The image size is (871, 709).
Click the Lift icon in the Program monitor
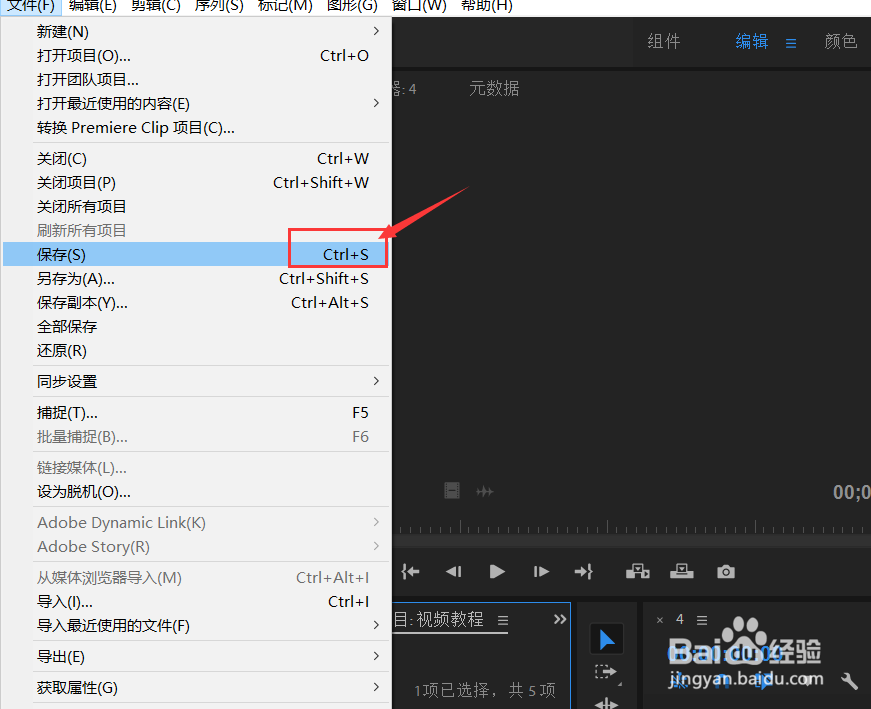638,571
